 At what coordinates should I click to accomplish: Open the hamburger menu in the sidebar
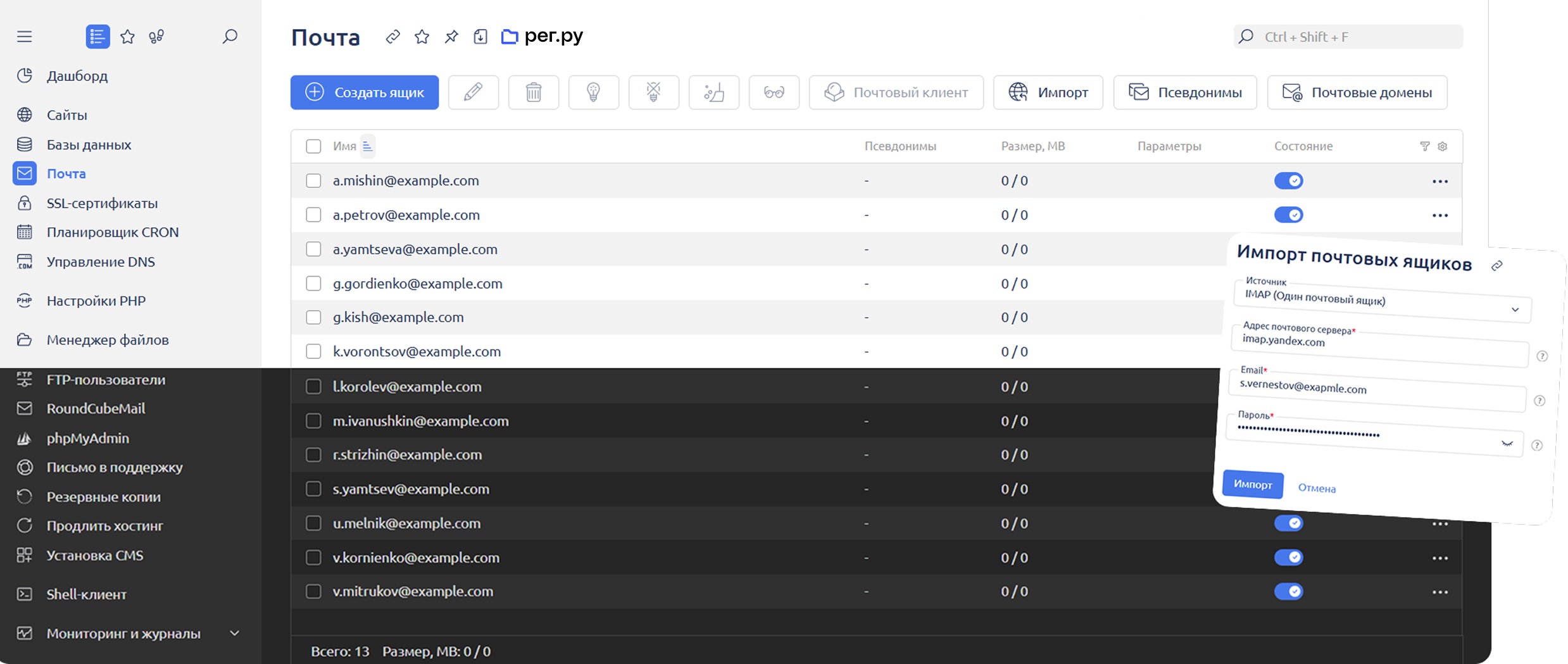pos(24,37)
